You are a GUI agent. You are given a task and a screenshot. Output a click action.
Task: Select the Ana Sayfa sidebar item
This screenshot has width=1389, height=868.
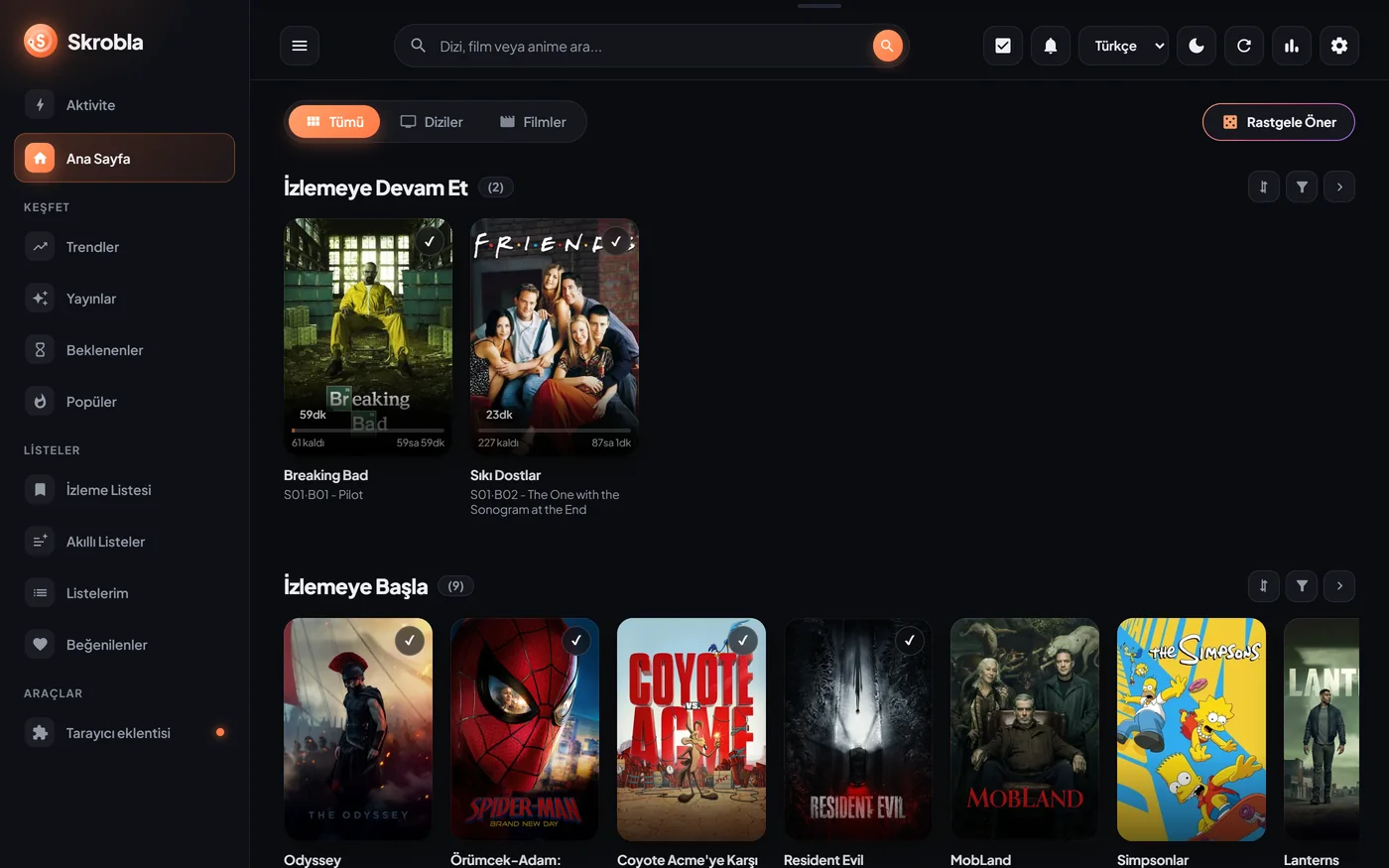(124, 158)
